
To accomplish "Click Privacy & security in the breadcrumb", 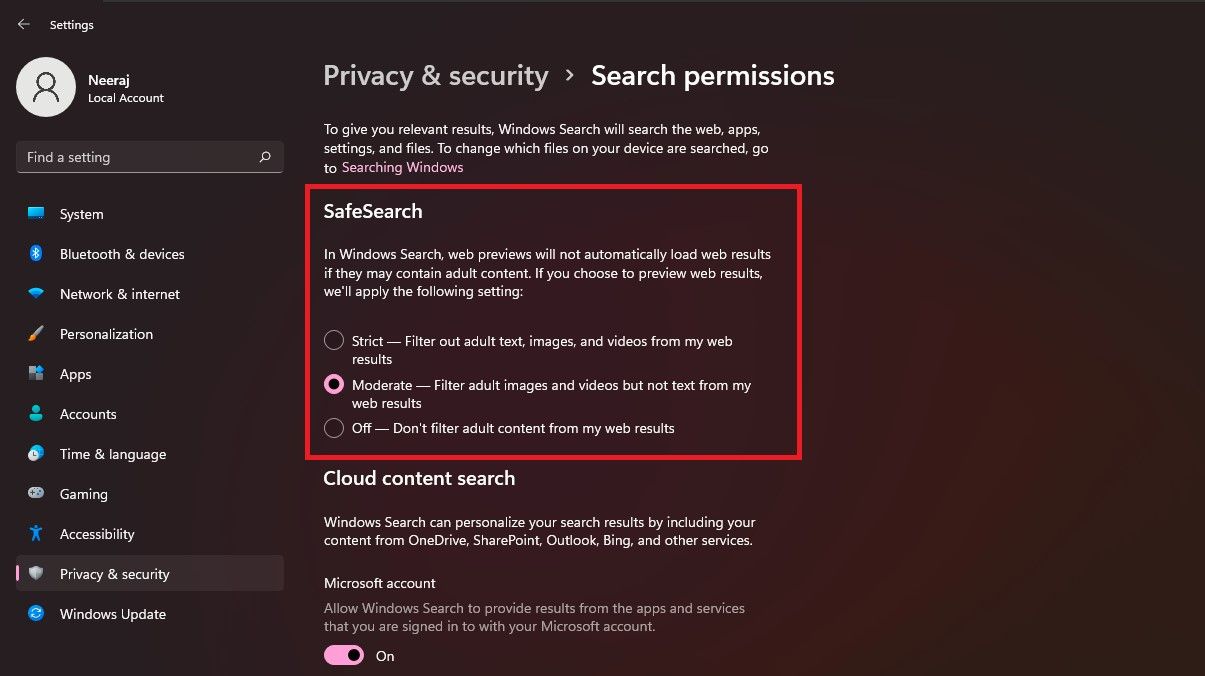I will (x=435, y=75).
